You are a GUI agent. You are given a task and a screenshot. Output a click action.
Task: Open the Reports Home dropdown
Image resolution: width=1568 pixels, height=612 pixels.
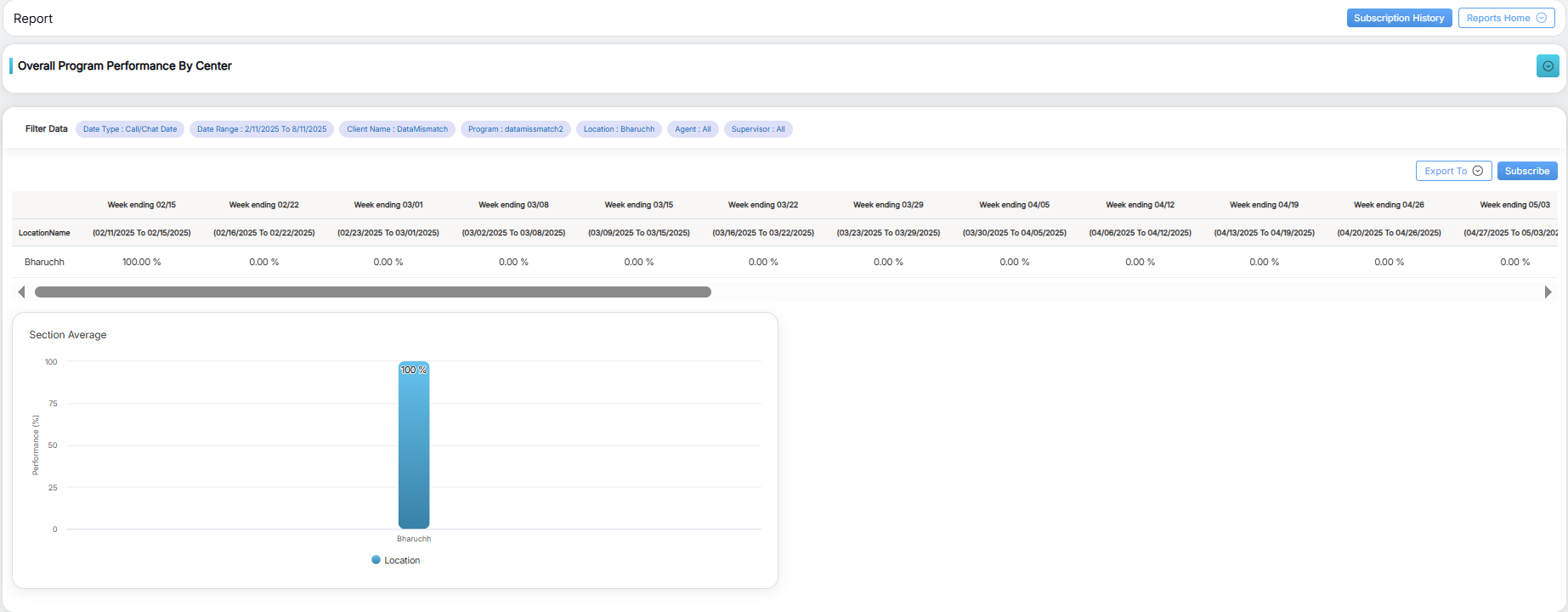pyautogui.click(x=1506, y=18)
